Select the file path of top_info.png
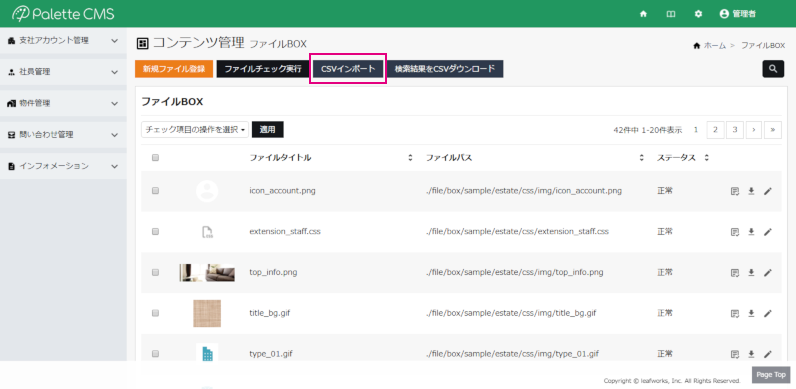 (515, 272)
